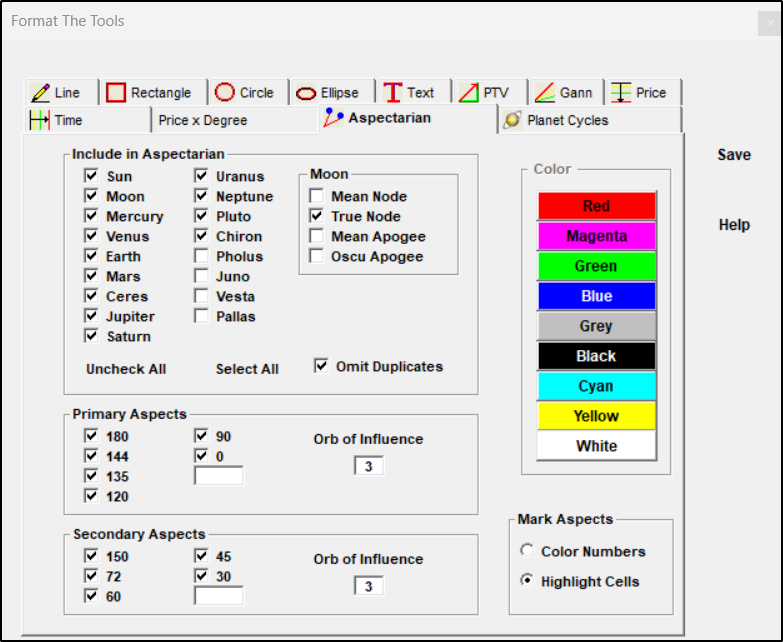
Task: Click the Text tool T icon
Action: pos(392,93)
